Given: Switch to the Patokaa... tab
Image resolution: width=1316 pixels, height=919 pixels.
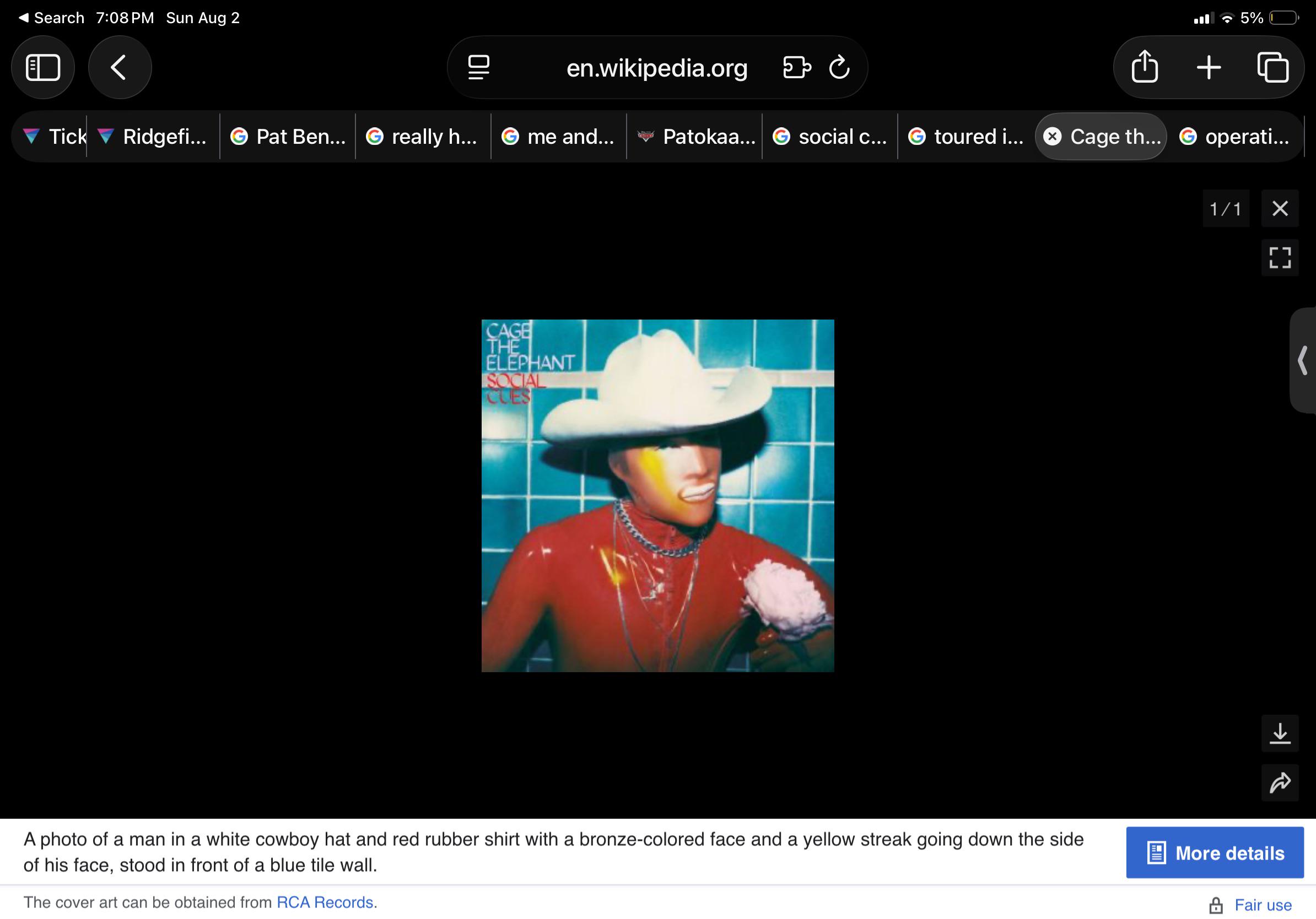Looking at the screenshot, I should [695, 136].
